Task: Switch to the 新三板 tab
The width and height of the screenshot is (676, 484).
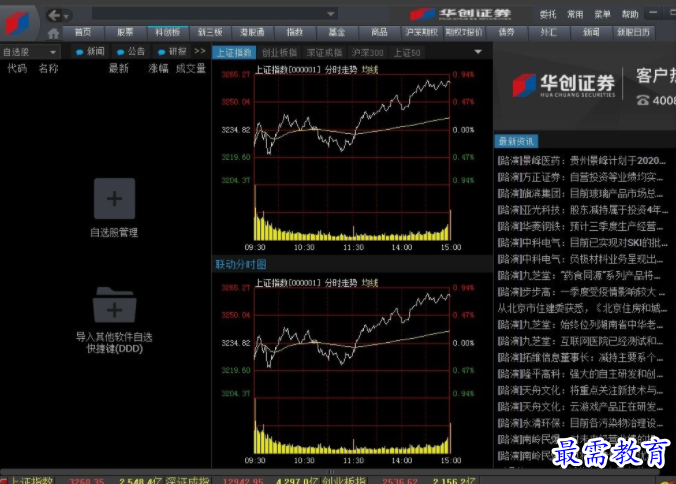Action: point(210,33)
